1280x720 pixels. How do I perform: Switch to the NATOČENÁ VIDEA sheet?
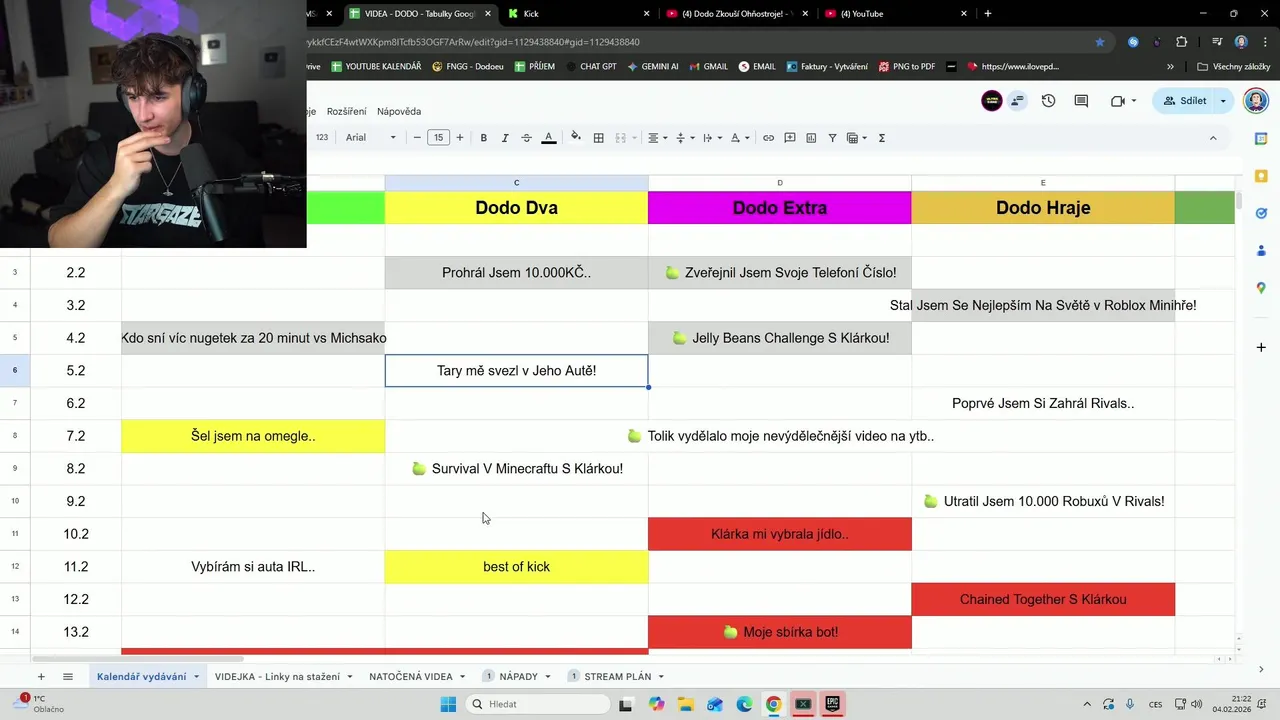[410, 677]
